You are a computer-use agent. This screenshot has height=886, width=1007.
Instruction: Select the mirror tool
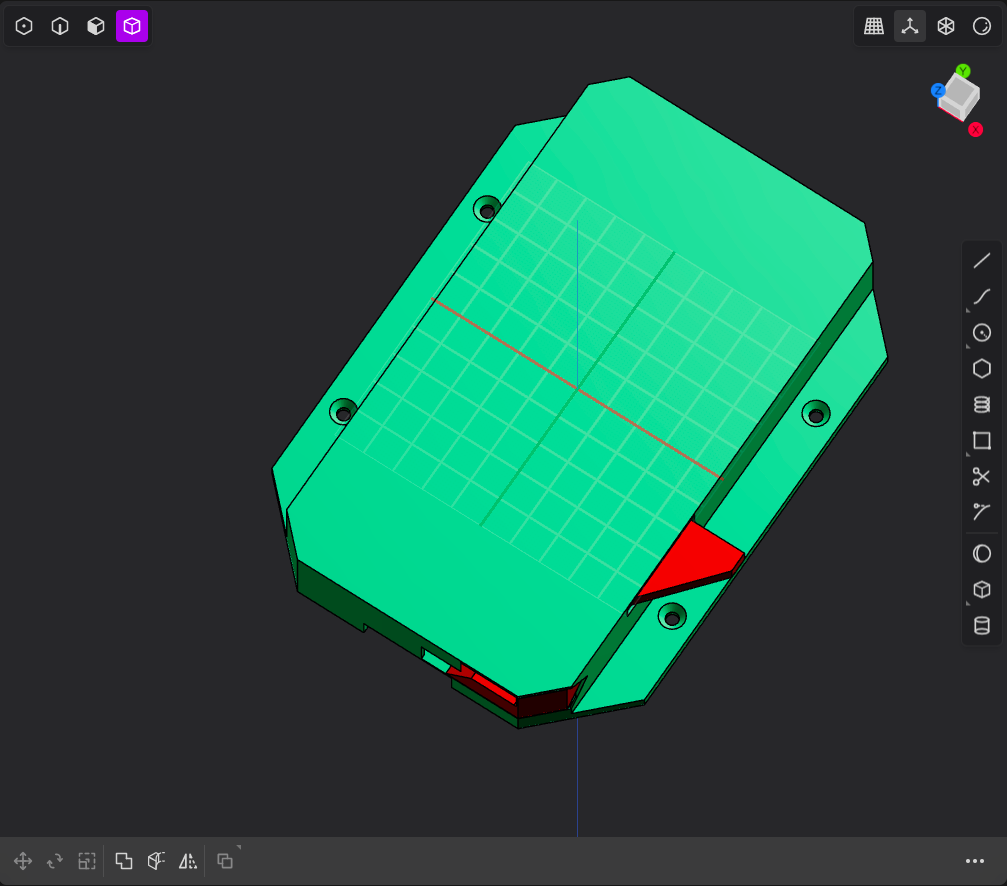click(x=188, y=861)
